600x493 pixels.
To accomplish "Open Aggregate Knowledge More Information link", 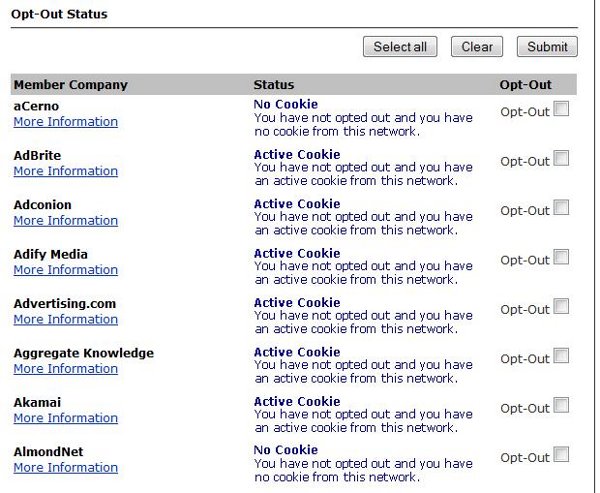I will click(65, 369).
